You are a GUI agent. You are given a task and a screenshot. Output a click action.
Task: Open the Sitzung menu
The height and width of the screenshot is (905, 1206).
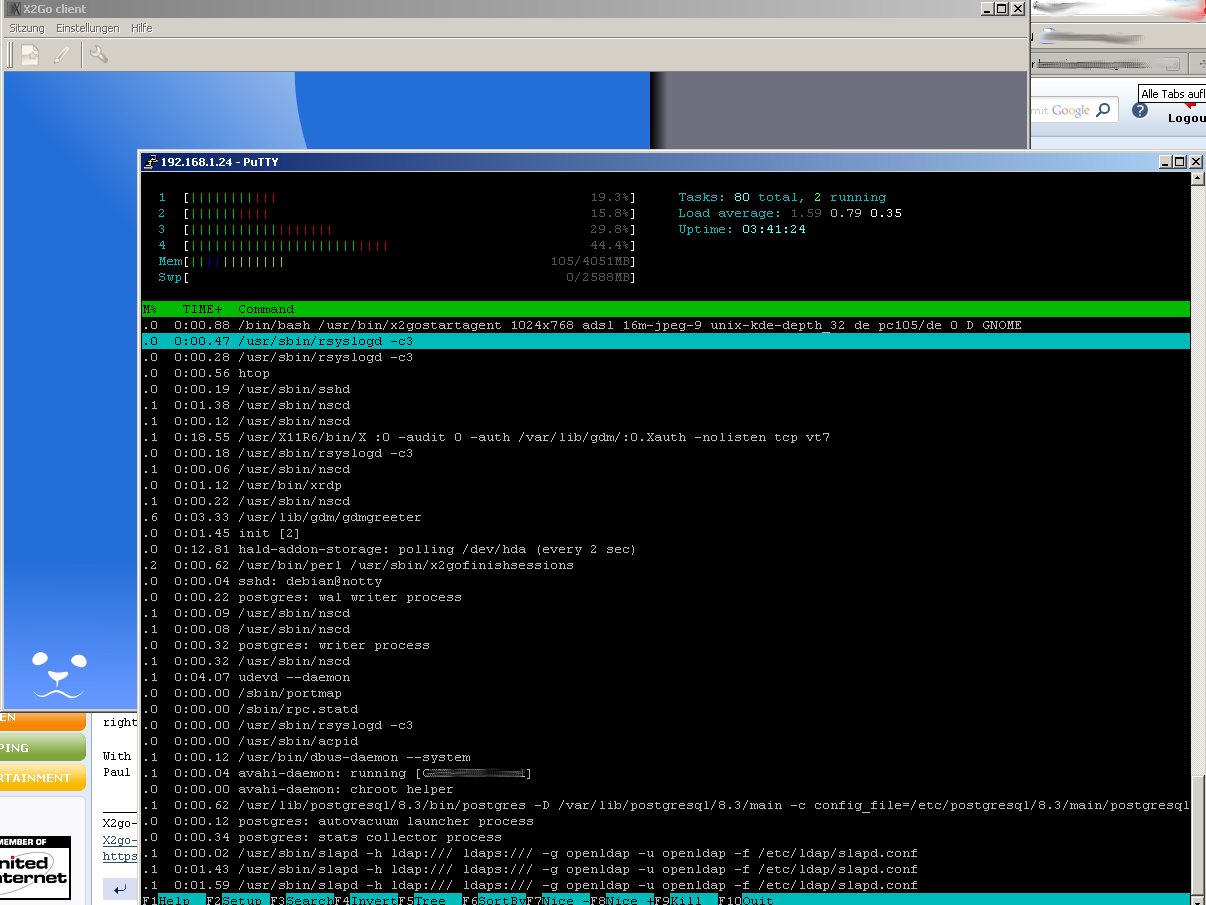(27, 28)
